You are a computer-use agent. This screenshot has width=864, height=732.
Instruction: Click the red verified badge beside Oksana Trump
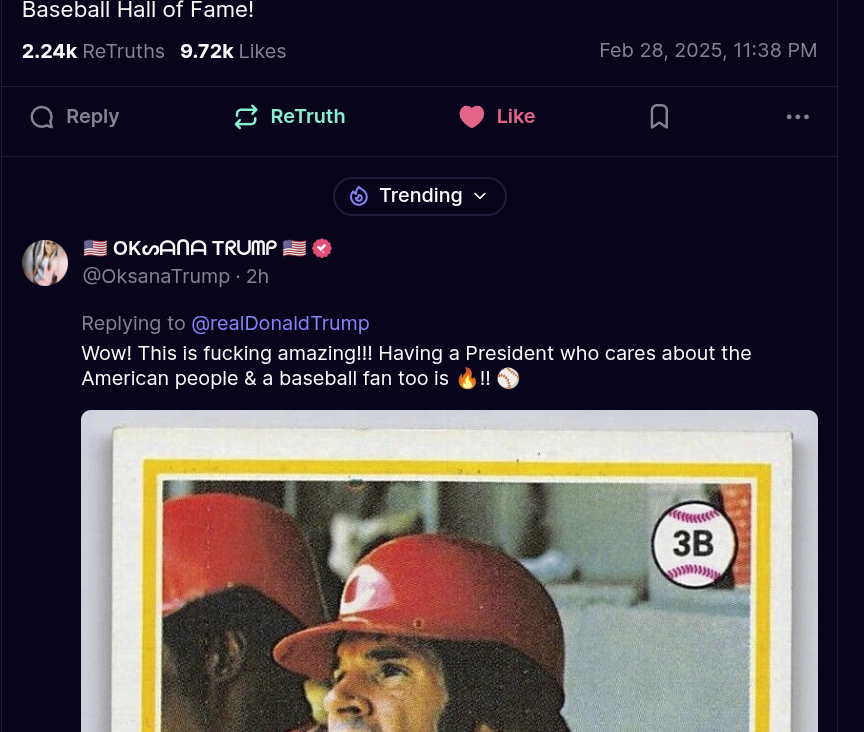(x=322, y=248)
